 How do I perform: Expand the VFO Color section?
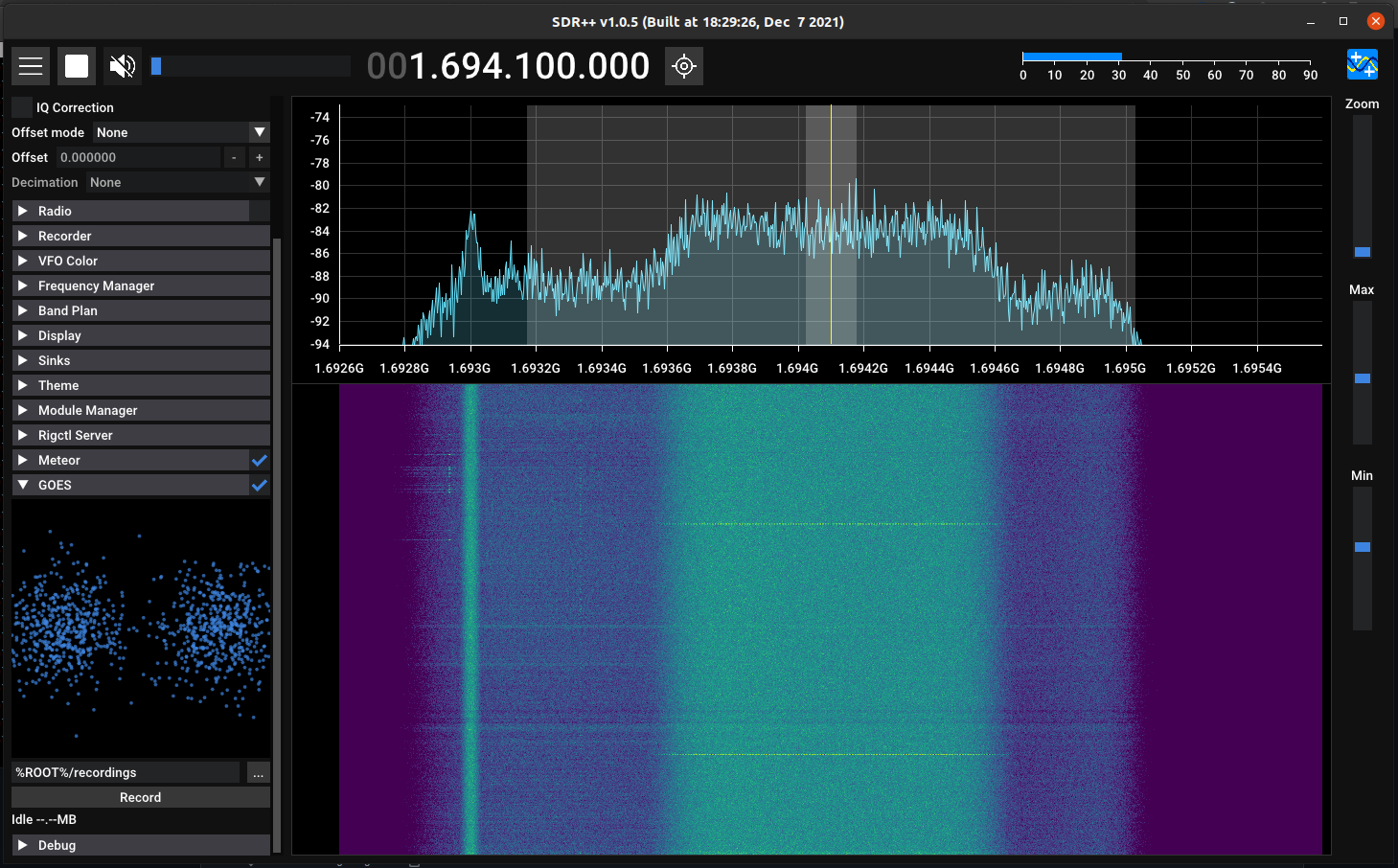click(x=141, y=261)
